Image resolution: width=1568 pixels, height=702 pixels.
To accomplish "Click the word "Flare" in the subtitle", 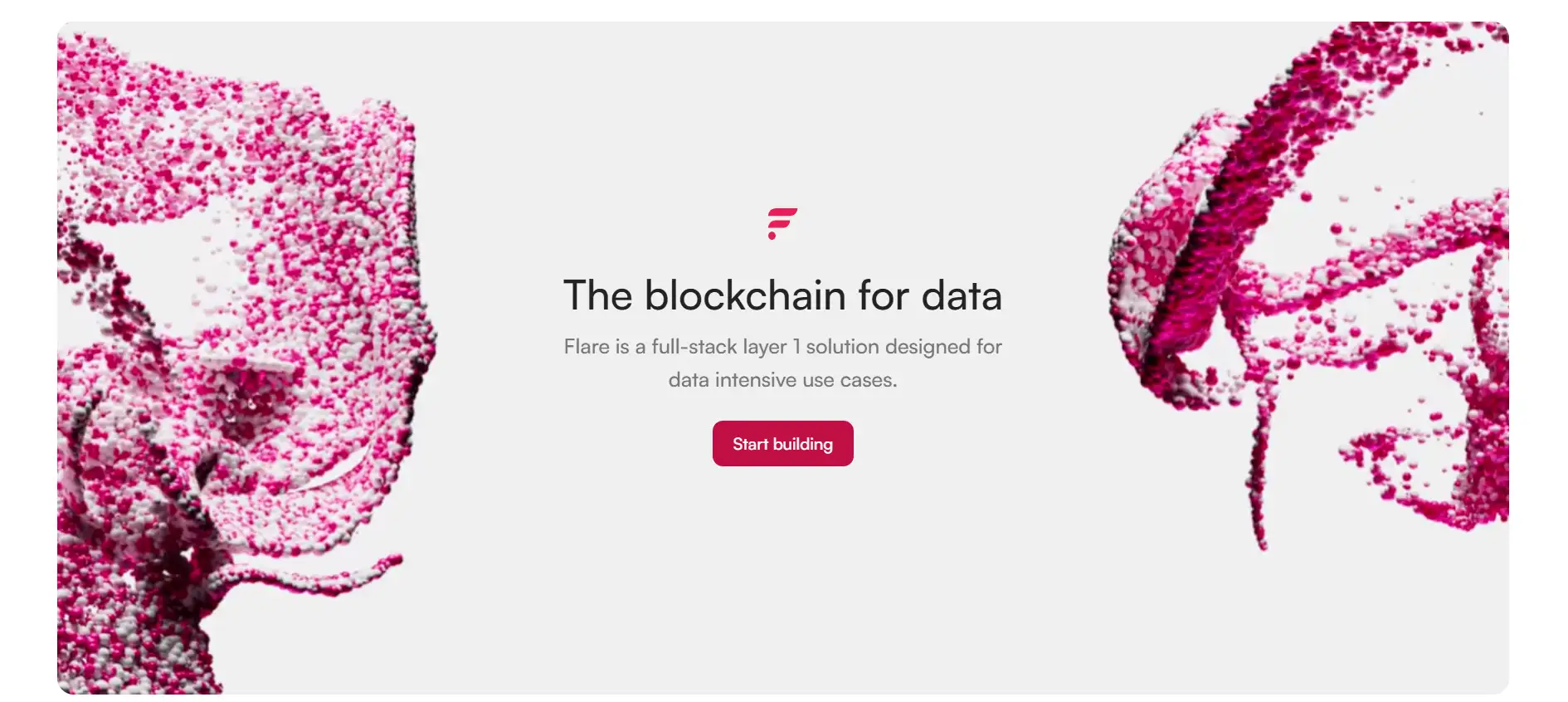I will [x=586, y=347].
